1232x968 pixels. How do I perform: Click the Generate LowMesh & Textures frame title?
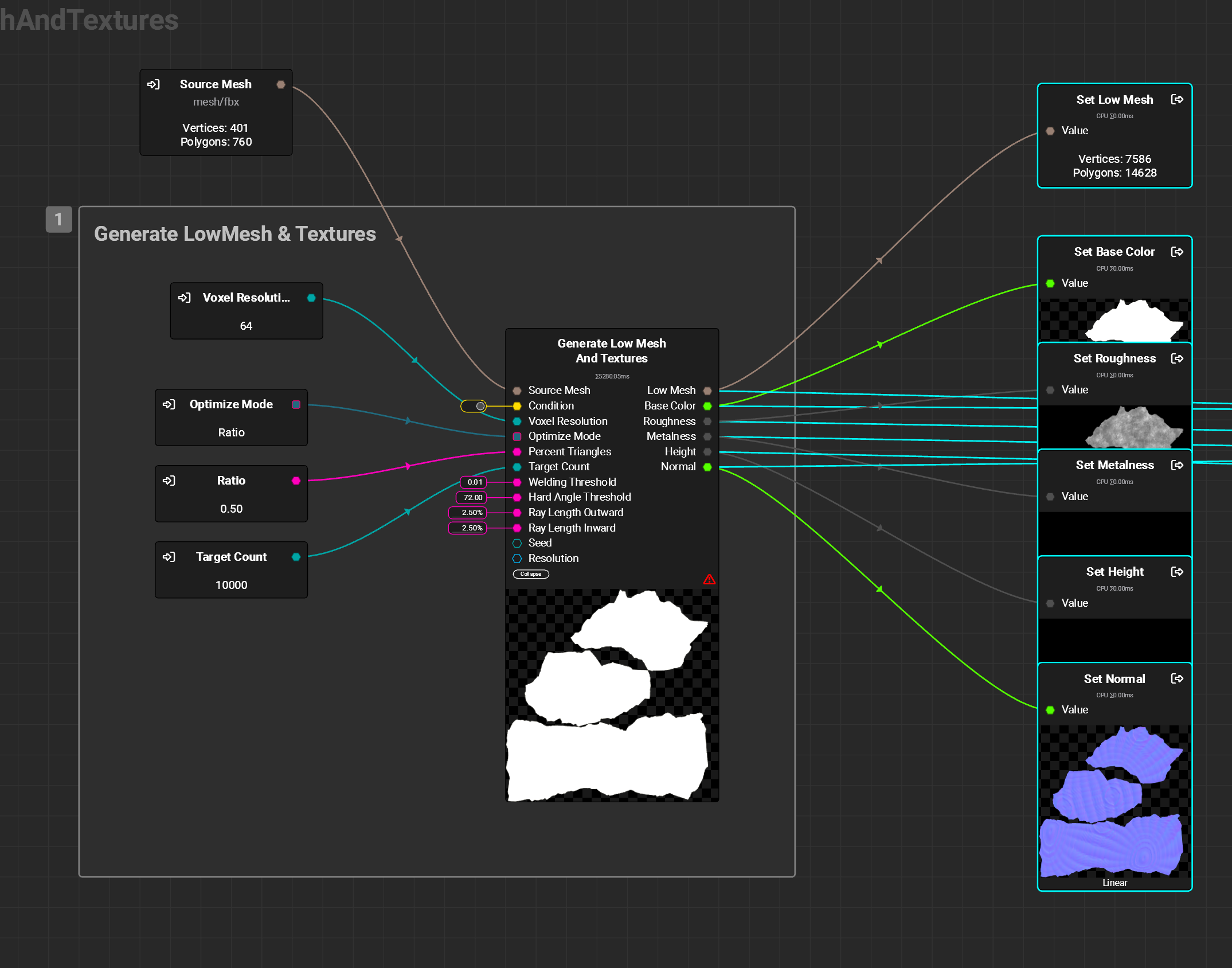click(235, 234)
